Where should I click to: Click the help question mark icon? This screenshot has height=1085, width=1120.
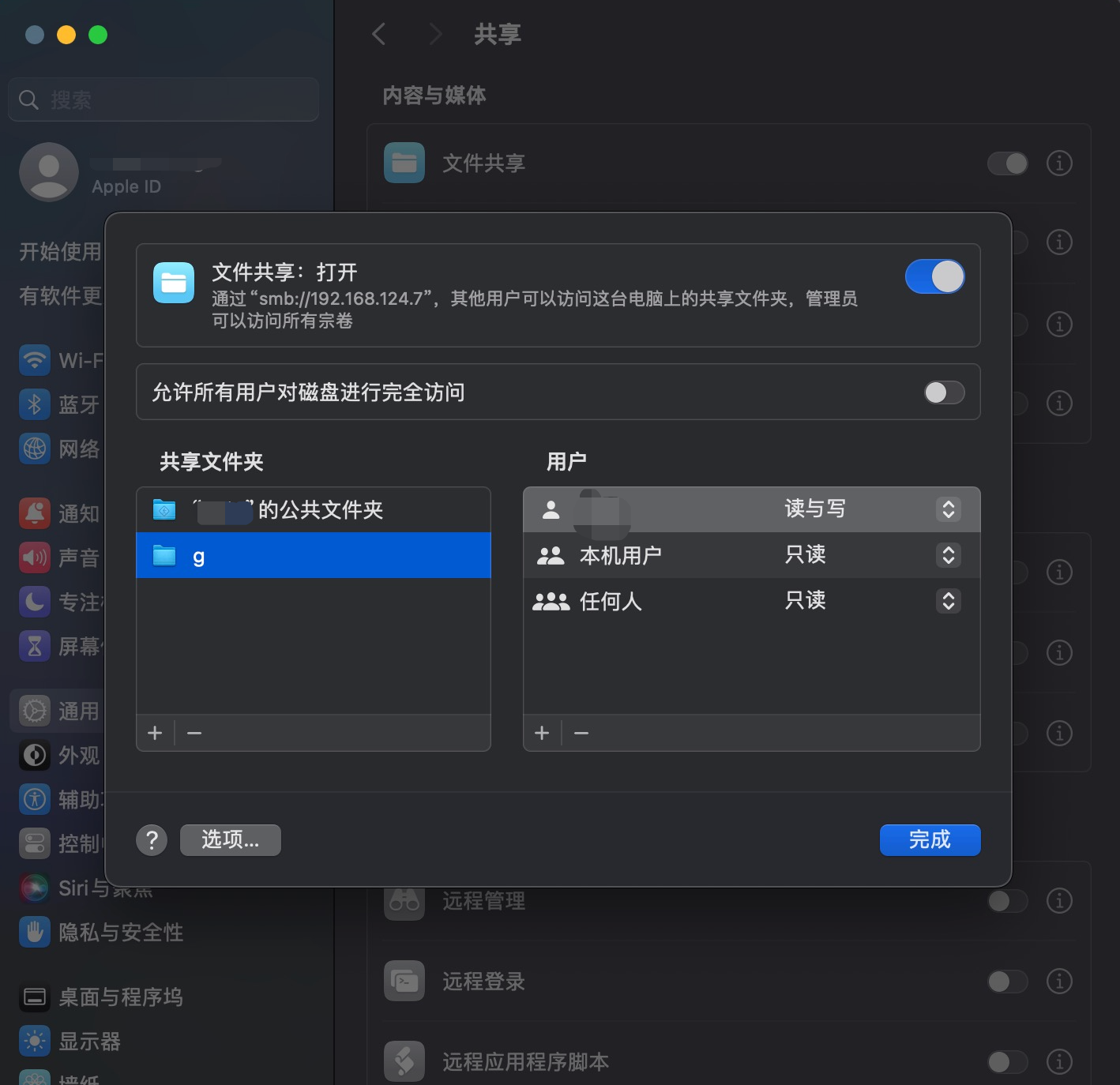tap(152, 840)
